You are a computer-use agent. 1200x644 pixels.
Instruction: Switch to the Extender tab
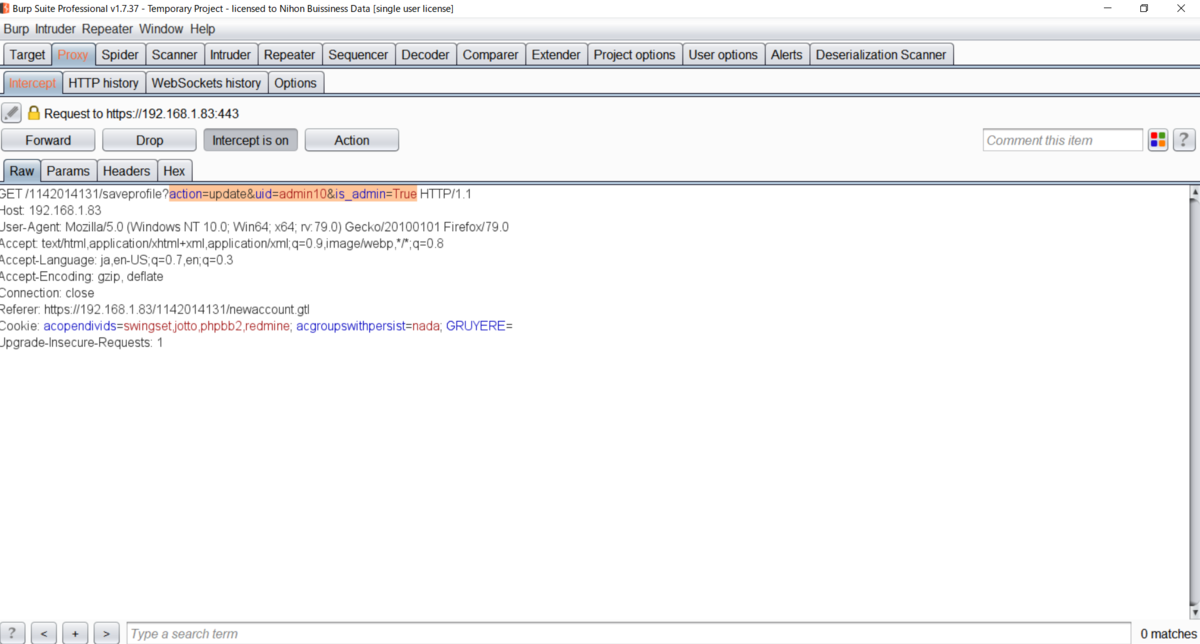point(556,54)
